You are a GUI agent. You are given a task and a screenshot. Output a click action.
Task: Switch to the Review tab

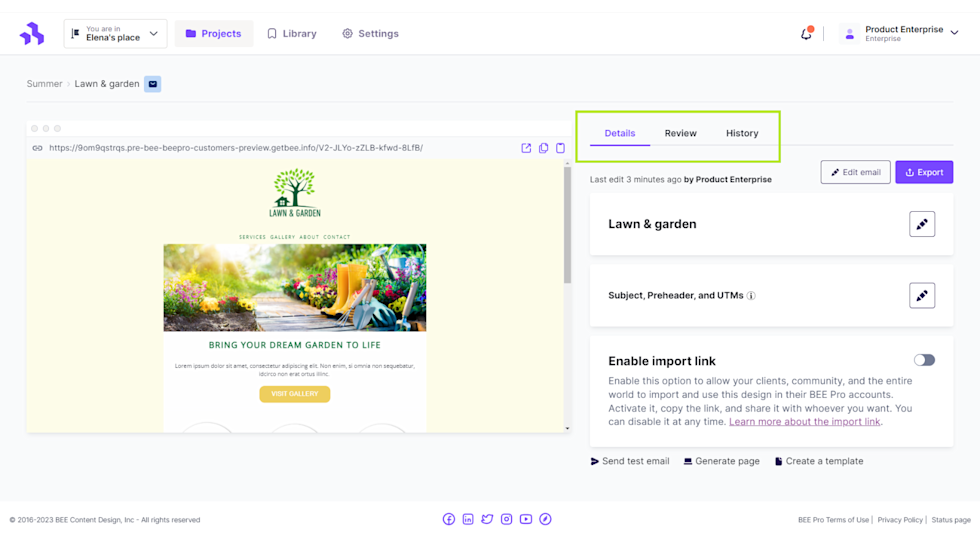point(680,133)
